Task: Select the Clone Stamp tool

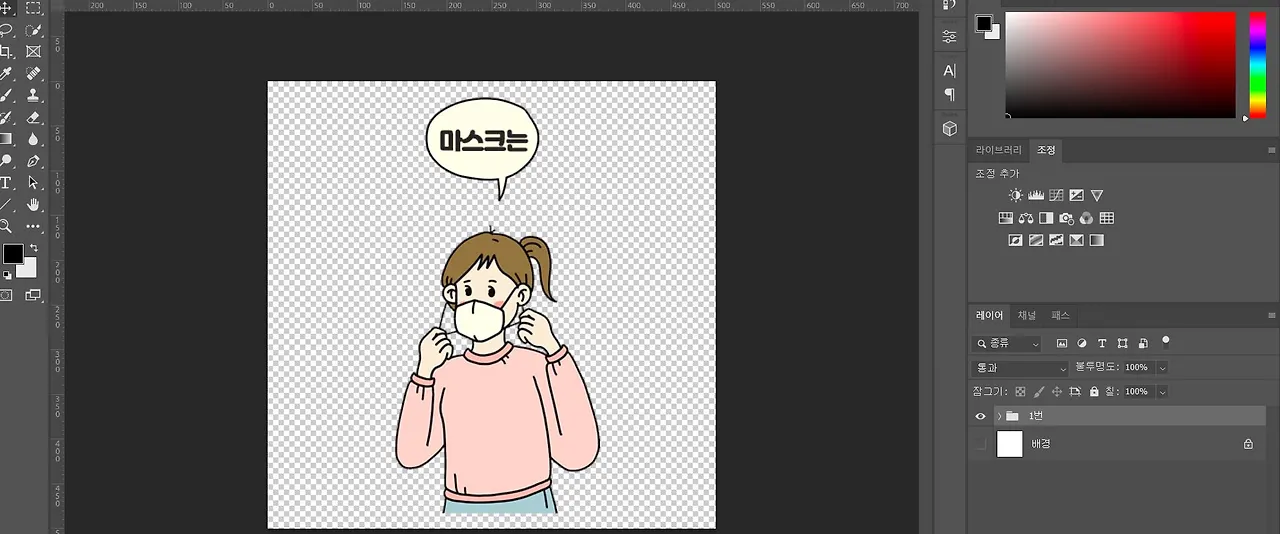Action: tap(34, 96)
